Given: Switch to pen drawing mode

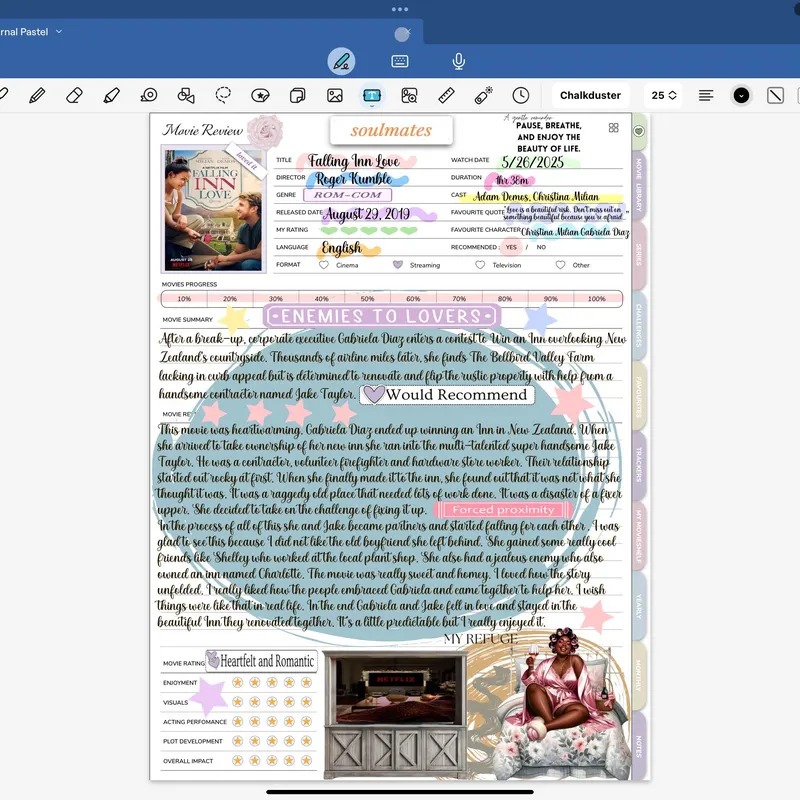Looking at the screenshot, I should click(x=341, y=62).
